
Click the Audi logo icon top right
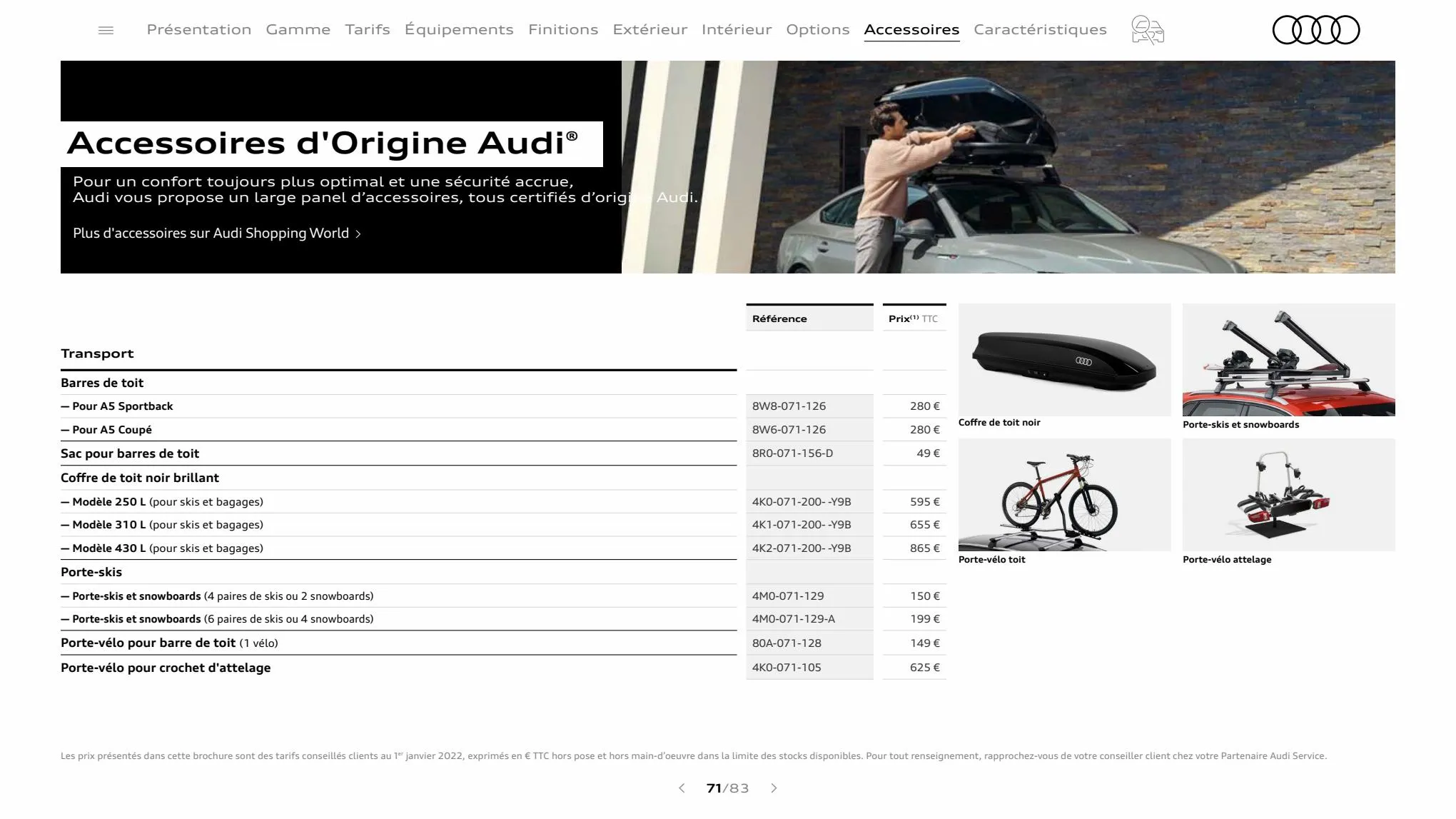click(1316, 29)
